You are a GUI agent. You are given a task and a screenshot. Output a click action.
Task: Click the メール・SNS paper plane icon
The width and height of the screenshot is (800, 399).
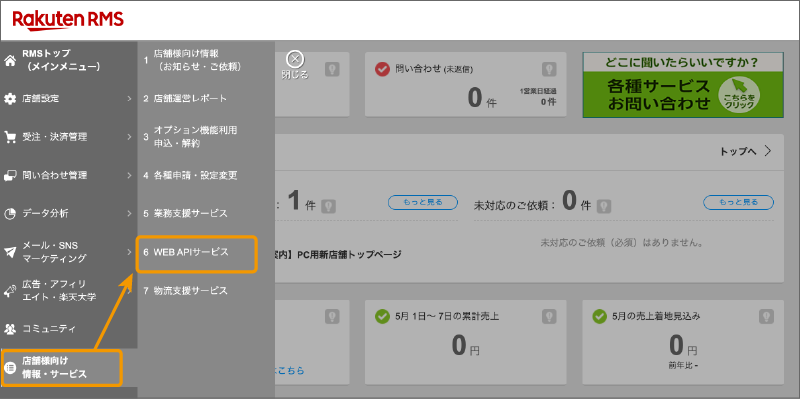[x=10, y=252]
